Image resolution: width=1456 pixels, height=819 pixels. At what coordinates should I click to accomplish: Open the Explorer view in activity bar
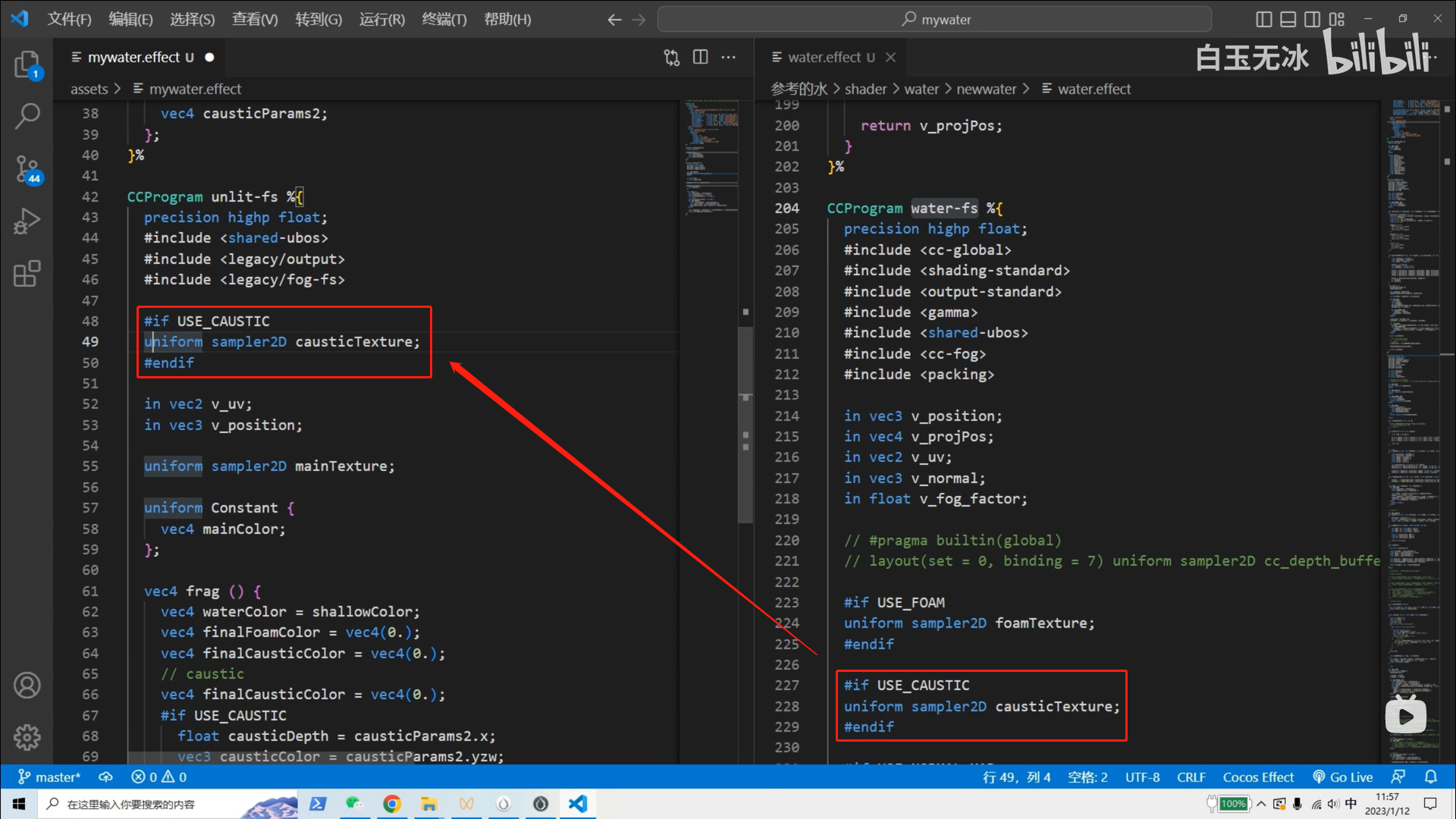click(x=27, y=65)
